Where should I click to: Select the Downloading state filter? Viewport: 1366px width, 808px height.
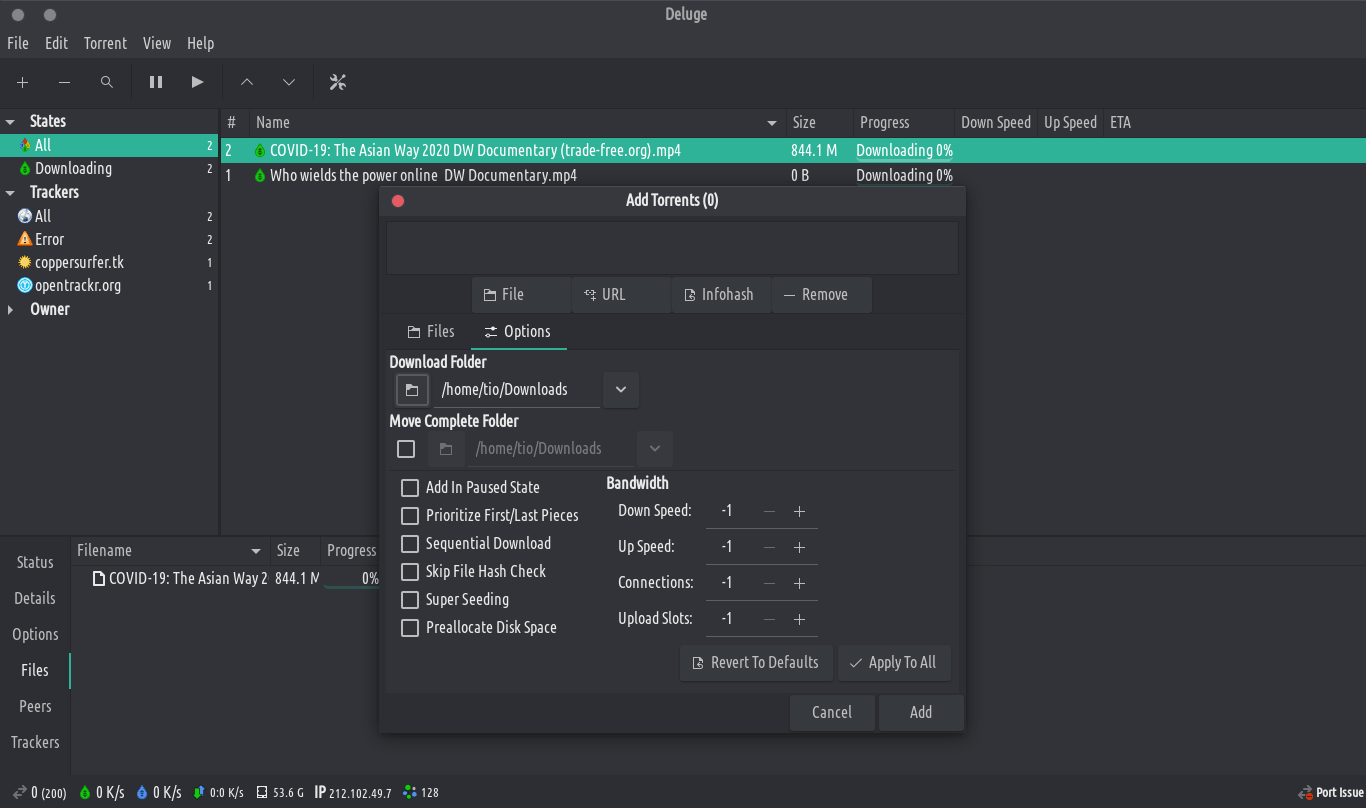click(109, 168)
